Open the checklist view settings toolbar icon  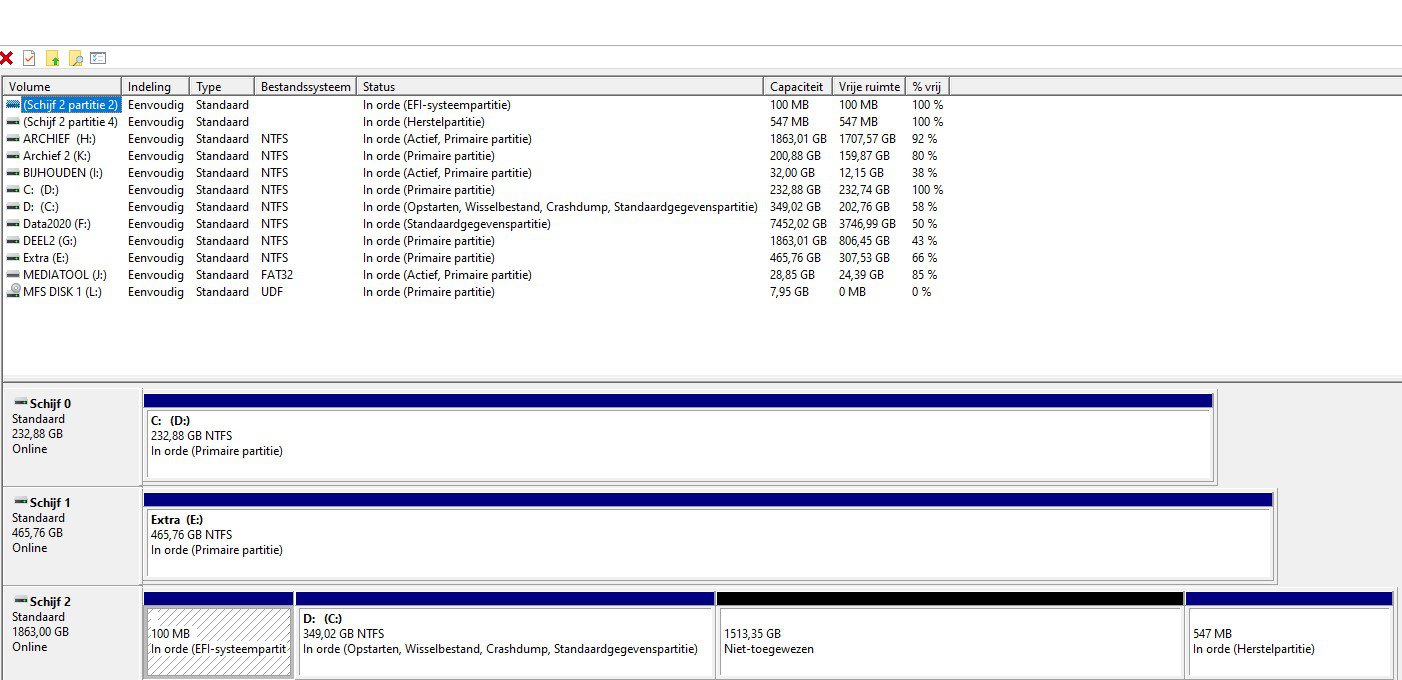(98, 58)
